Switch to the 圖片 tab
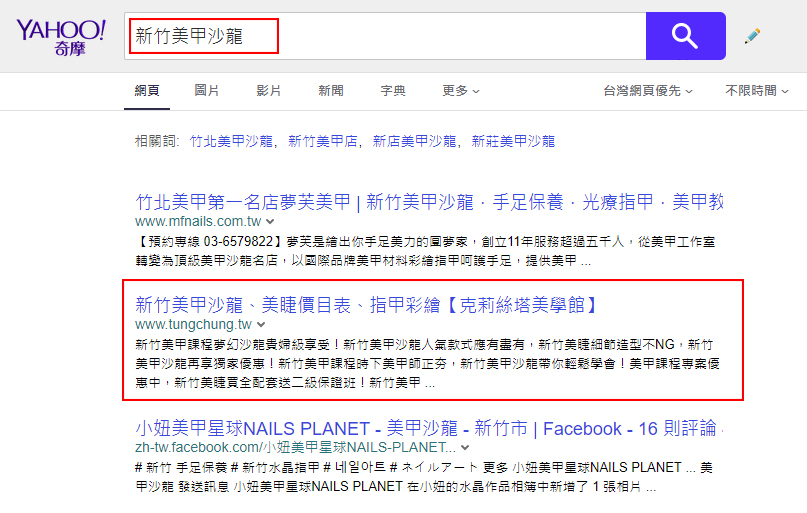 (207, 91)
